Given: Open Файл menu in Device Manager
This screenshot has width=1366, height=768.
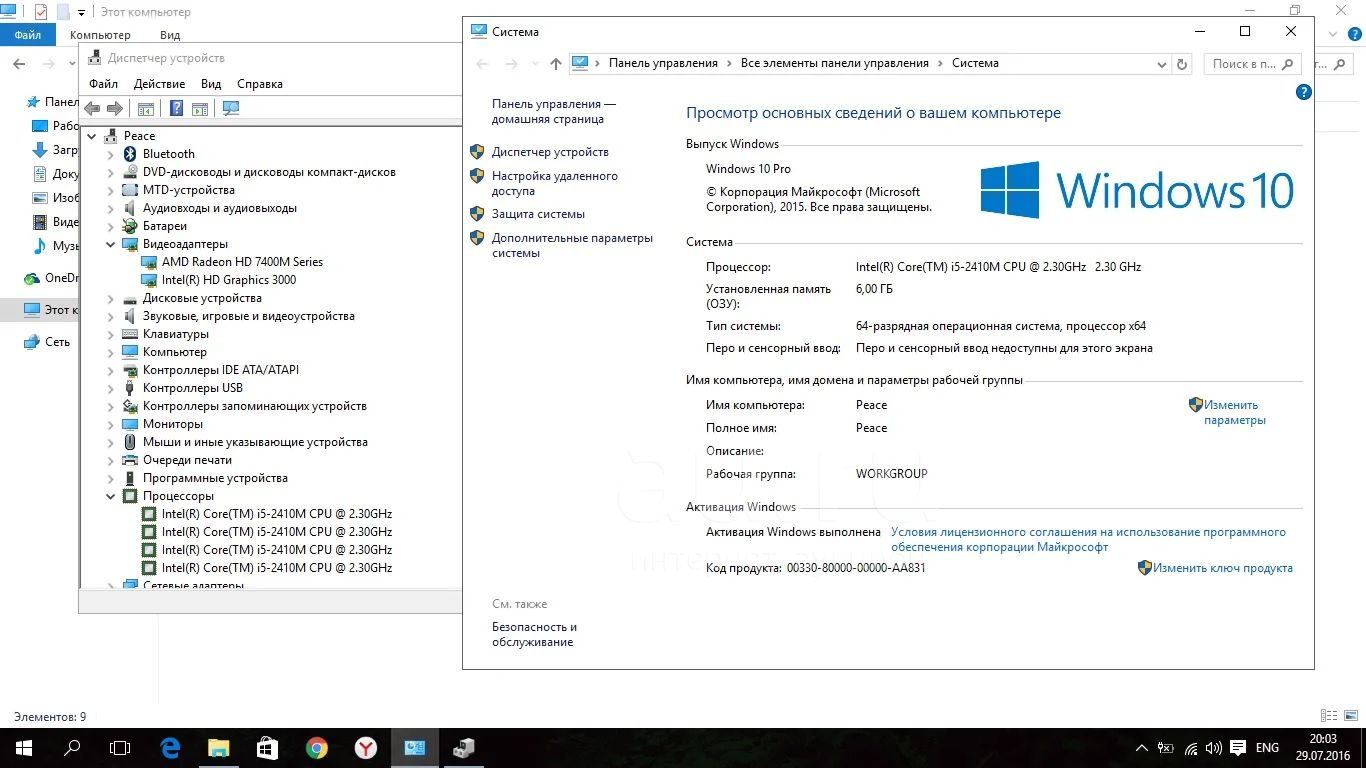Looking at the screenshot, I should coord(103,84).
